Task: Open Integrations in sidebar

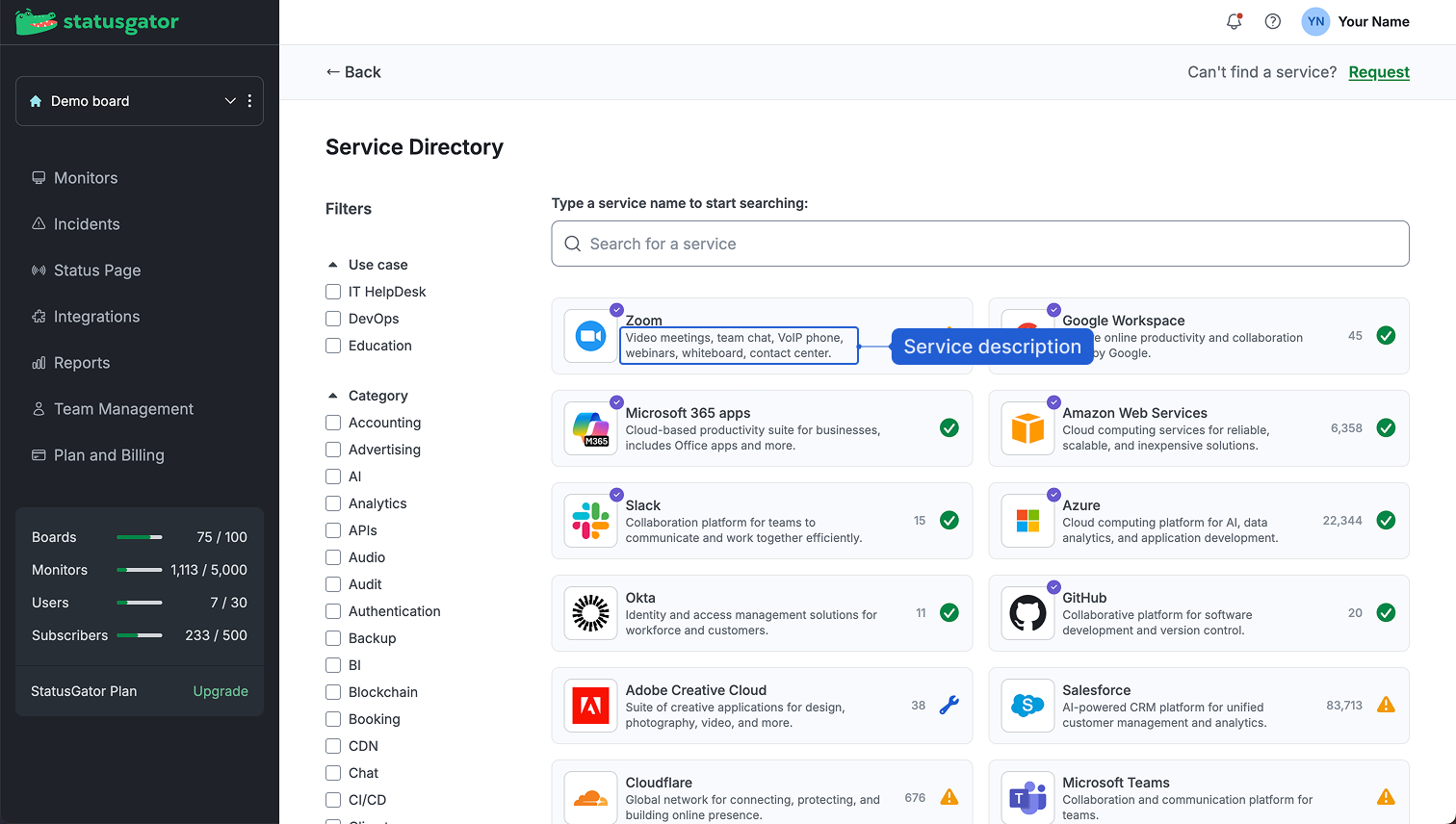Action: (86, 317)
